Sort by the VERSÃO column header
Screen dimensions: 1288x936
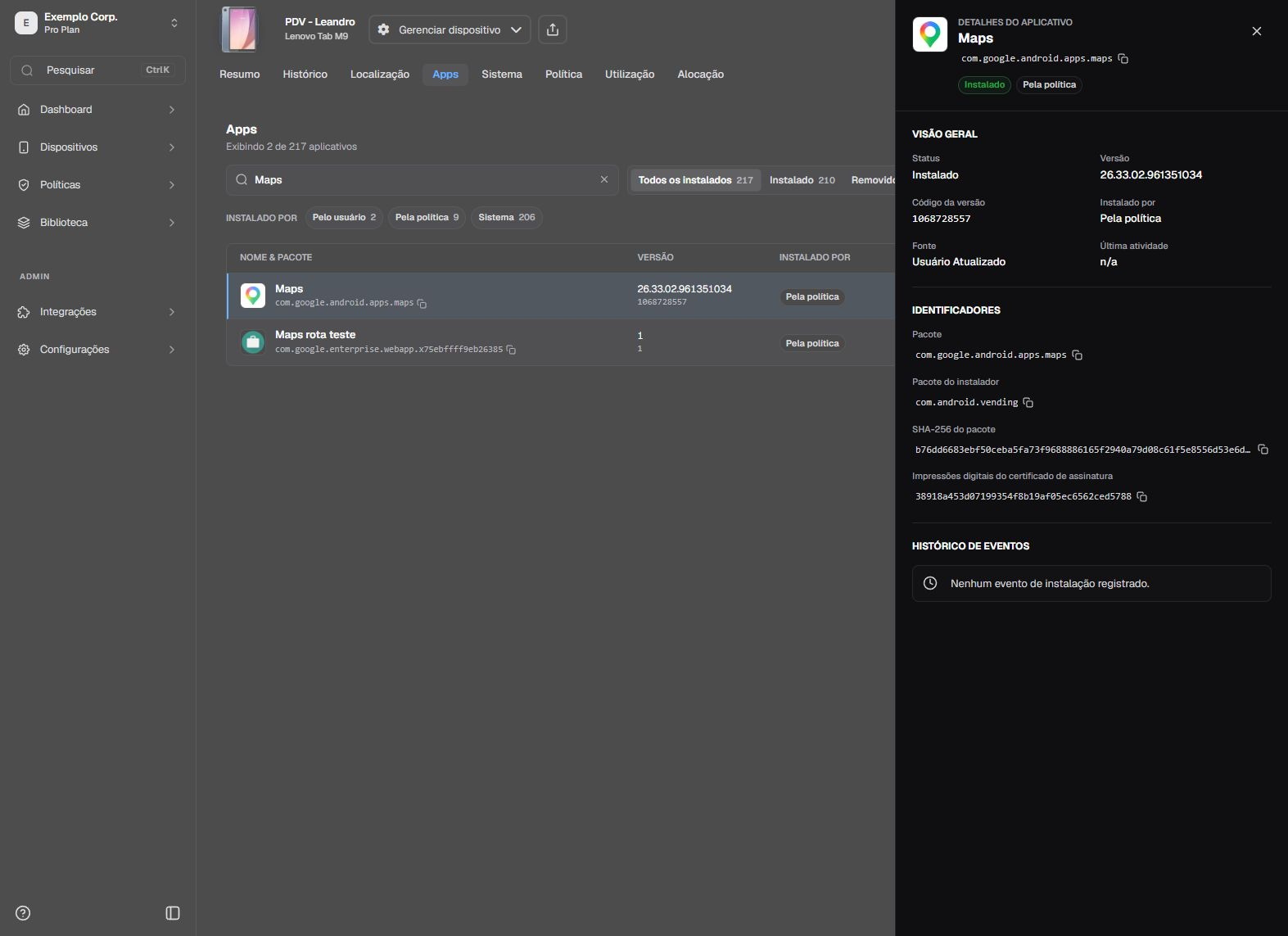click(656, 257)
